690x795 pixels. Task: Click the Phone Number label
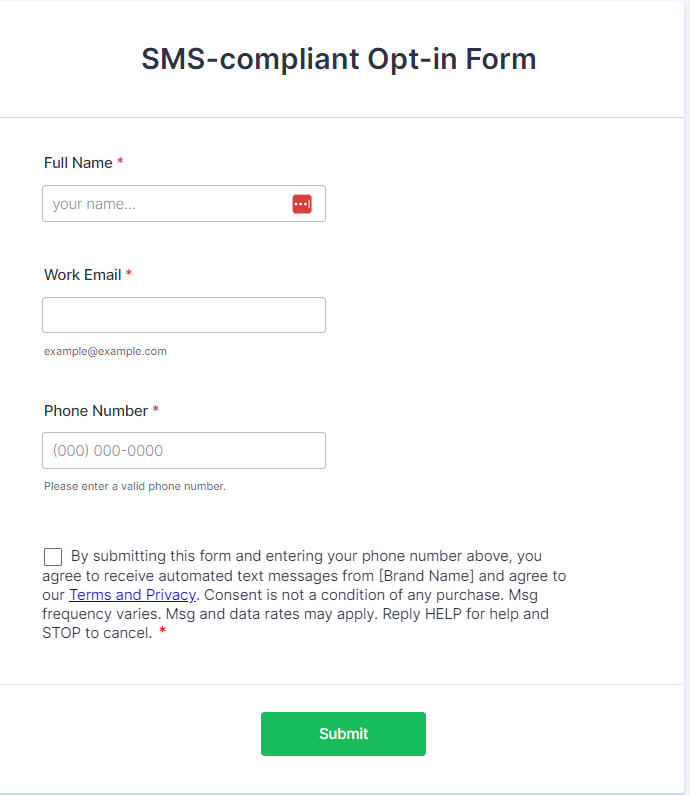point(96,411)
